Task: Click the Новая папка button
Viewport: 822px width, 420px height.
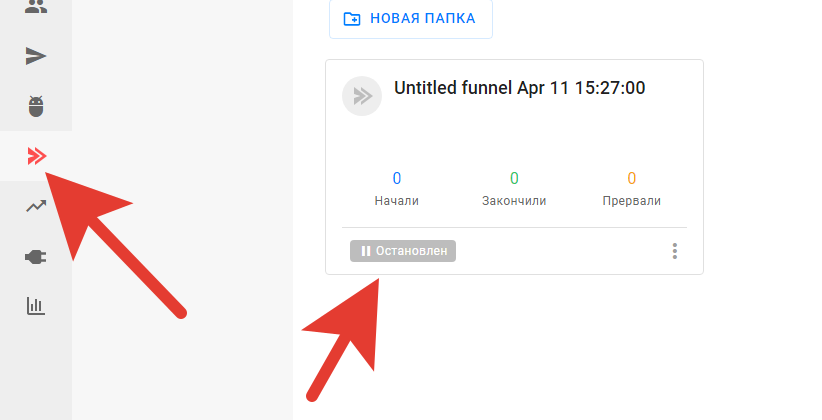Action: 411,19
